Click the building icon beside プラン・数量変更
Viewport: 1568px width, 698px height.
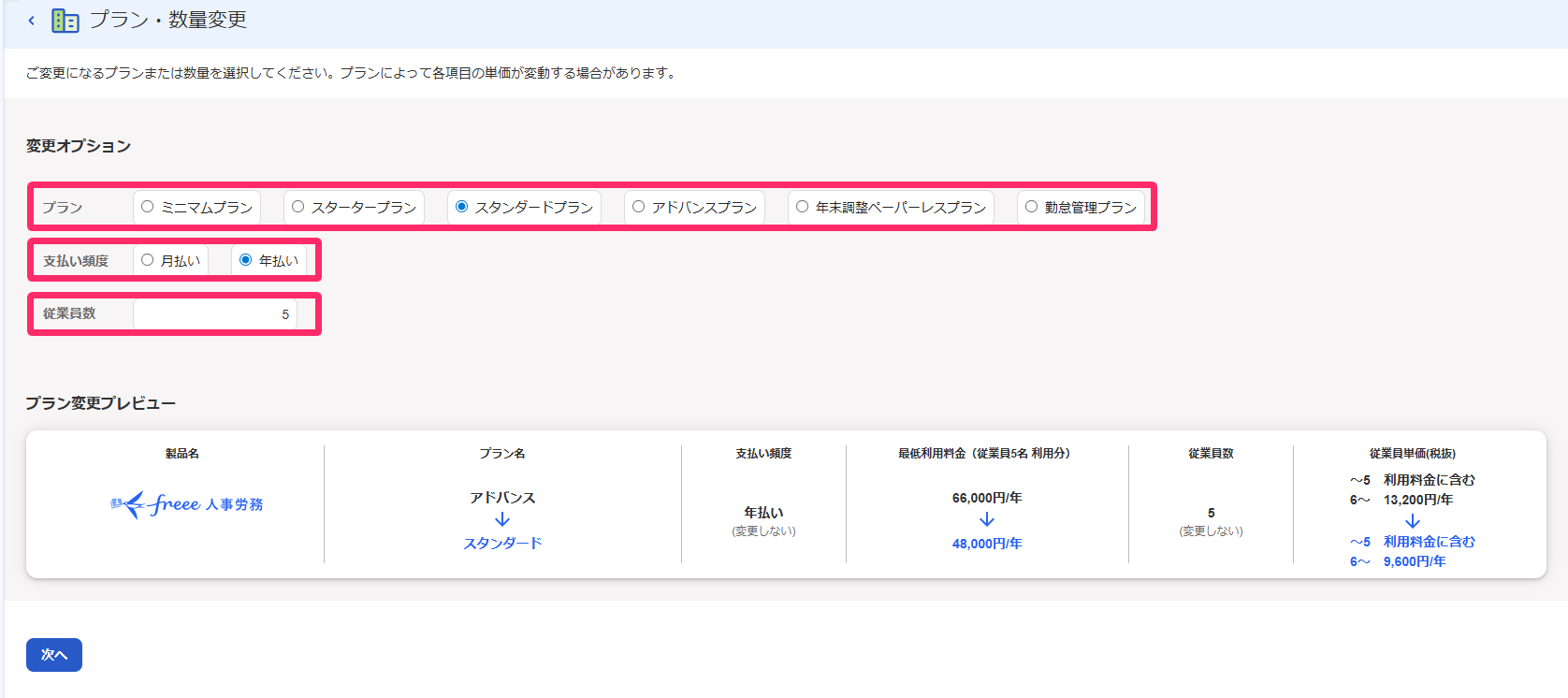[x=65, y=21]
